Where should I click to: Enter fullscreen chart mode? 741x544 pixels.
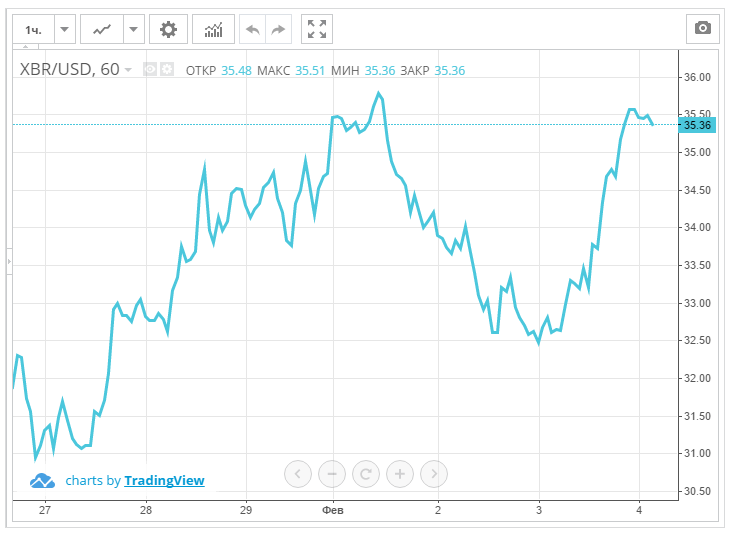[x=317, y=30]
